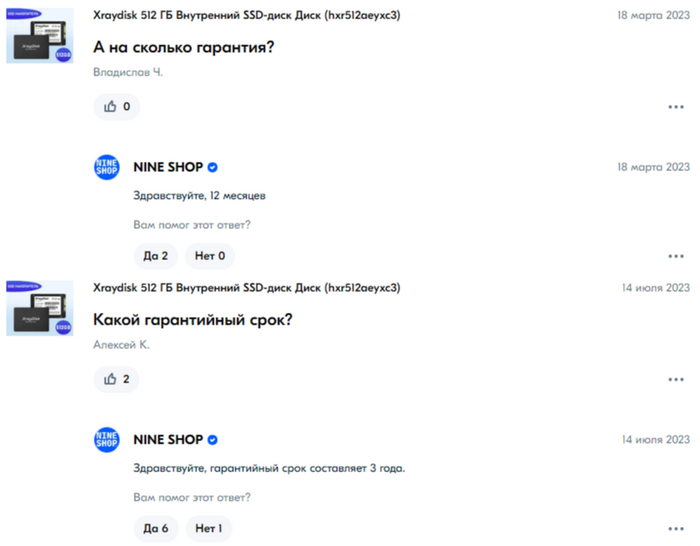This screenshot has height=546, width=700.
Task: Click NINE SHOP avatar in the 12 месяцев answer
Action: 106,167
